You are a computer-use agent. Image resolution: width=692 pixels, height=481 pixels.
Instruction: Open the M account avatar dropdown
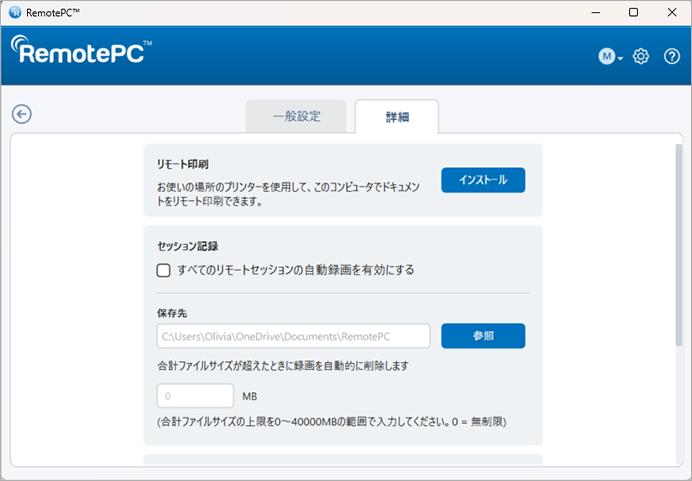tap(610, 56)
